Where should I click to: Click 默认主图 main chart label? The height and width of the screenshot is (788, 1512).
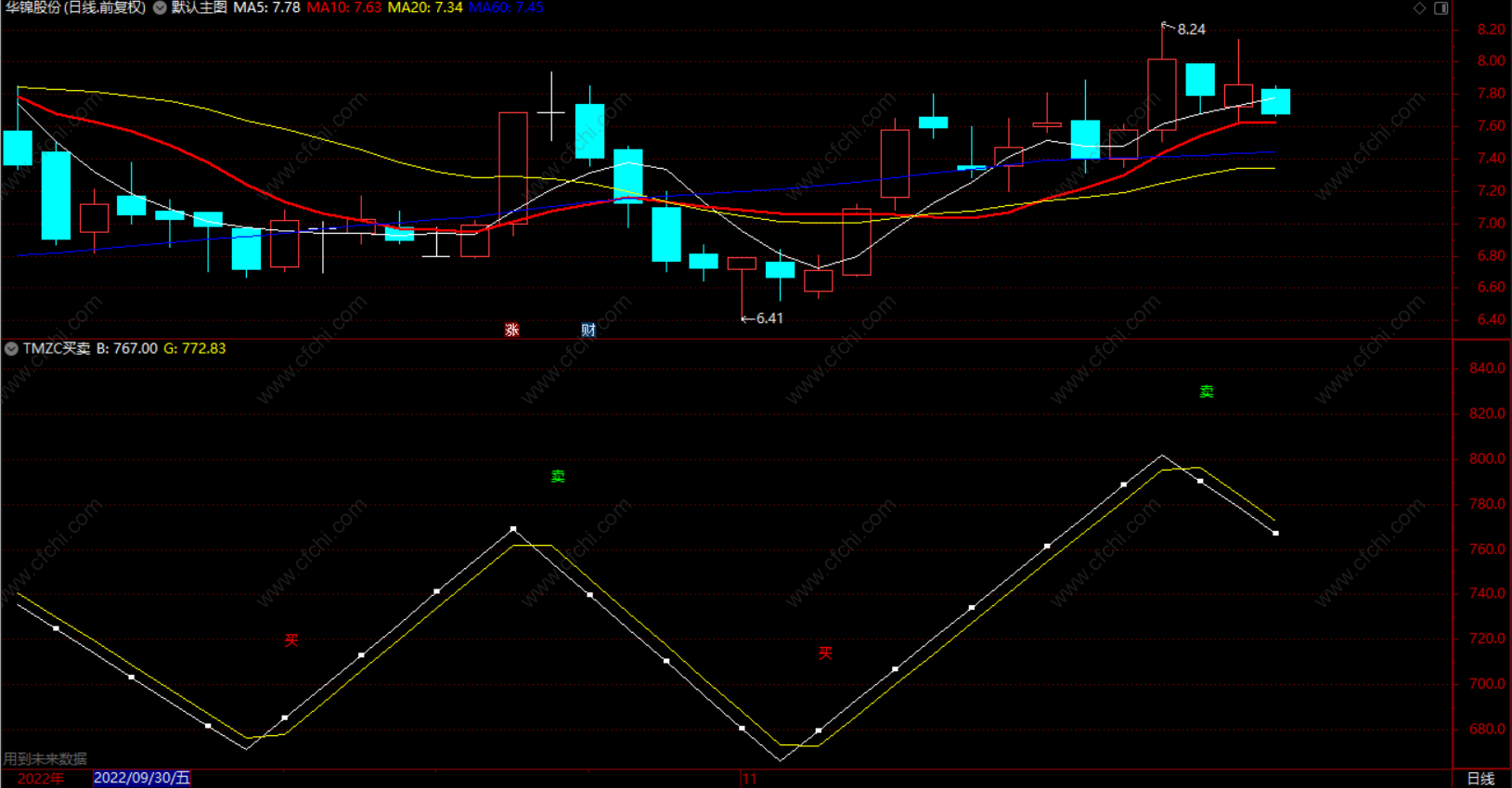199,7
